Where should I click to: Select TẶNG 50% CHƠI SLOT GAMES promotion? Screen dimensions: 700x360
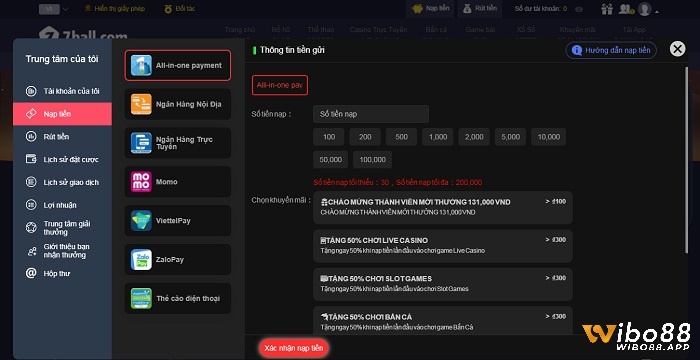pyautogui.click(x=443, y=284)
